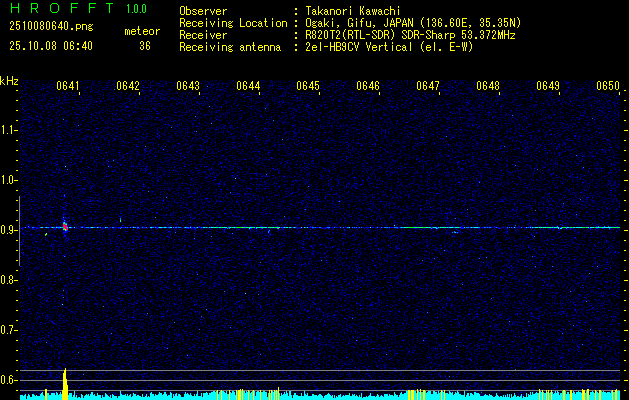Select the file name 2510080640.png
Screen dimensions: 629x400
[x=51, y=27]
